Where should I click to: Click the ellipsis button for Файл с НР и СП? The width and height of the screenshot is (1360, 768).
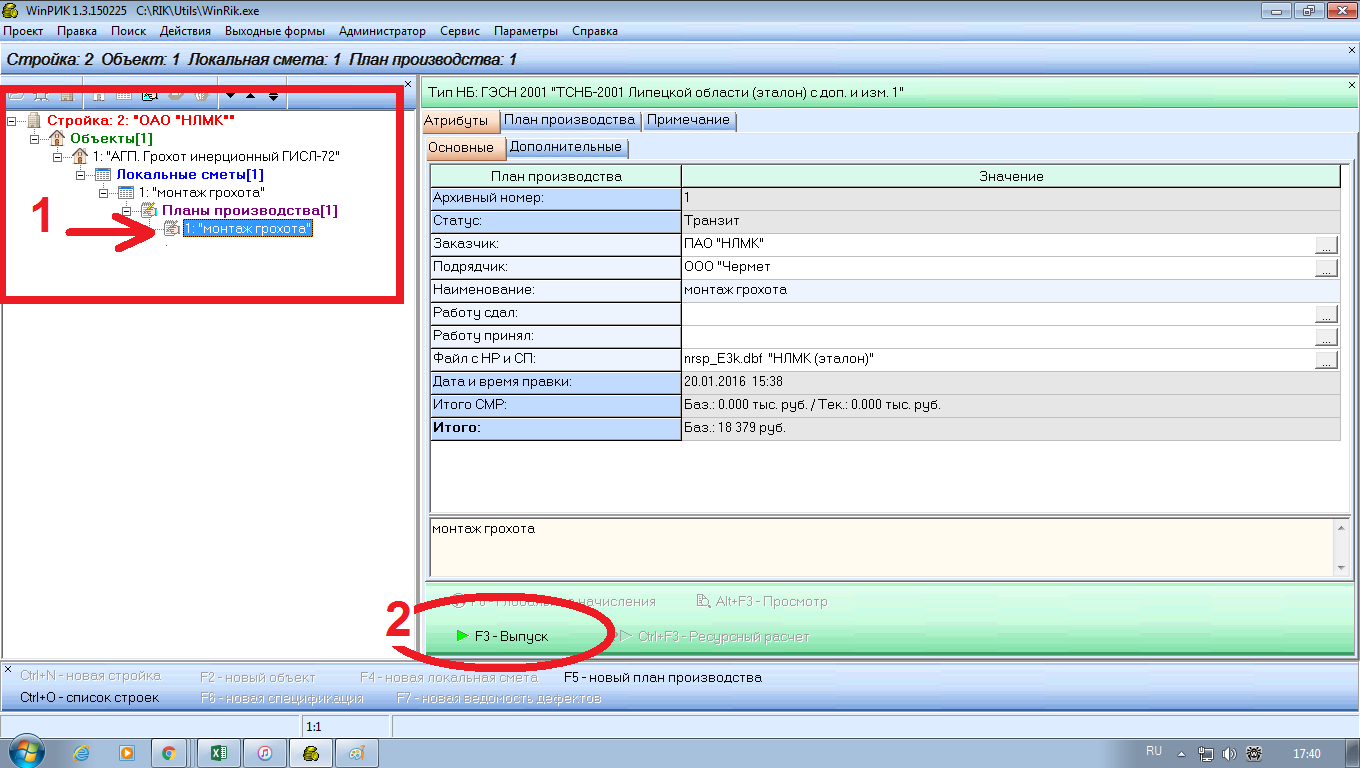point(1326,360)
